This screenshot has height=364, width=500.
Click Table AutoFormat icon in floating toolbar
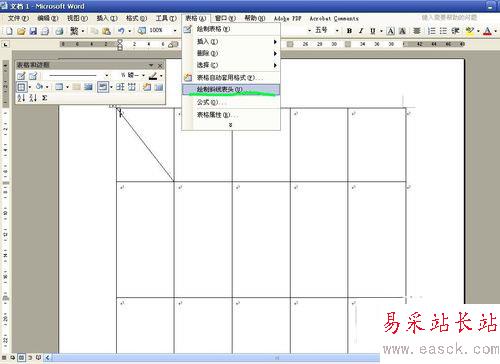147,87
